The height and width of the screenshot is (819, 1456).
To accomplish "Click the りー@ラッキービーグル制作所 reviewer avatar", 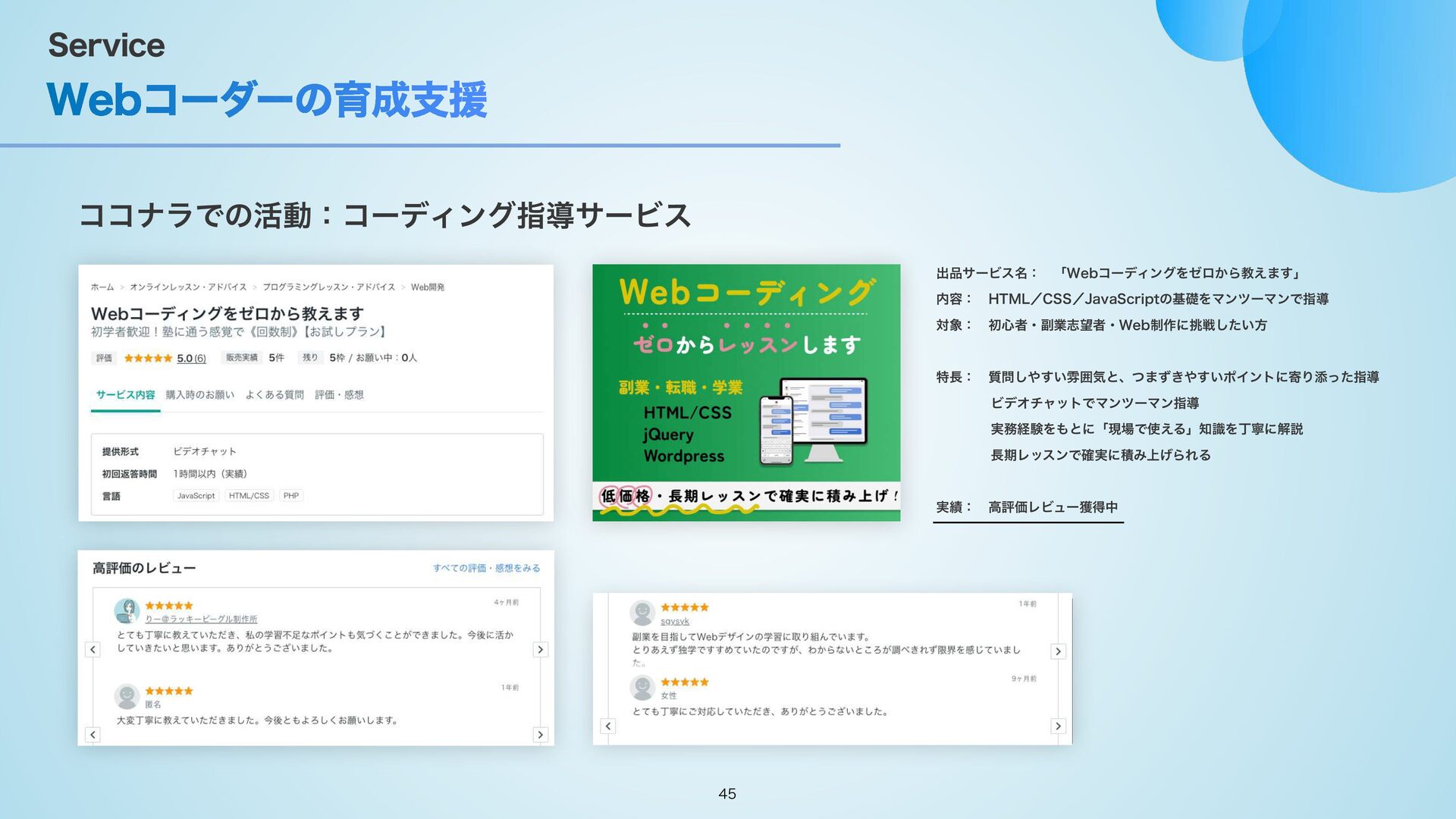I will [x=127, y=610].
